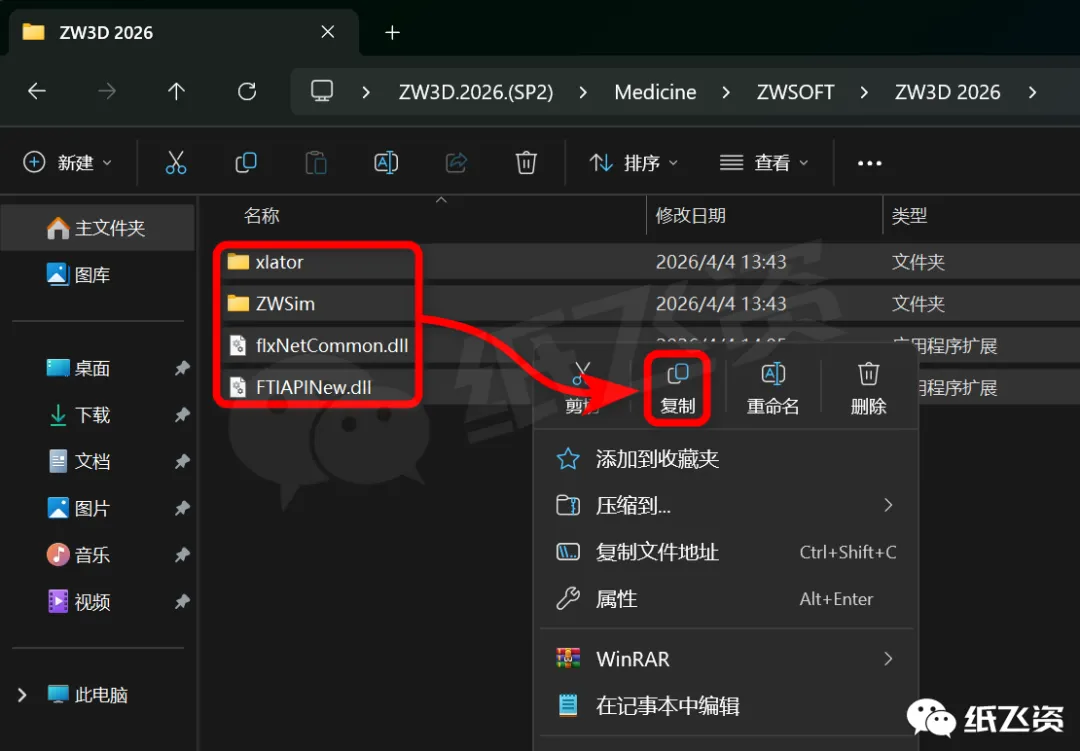Choose 在记事本中编辑 from context menu
This screenshot has width=1080, height=751.
726,706
